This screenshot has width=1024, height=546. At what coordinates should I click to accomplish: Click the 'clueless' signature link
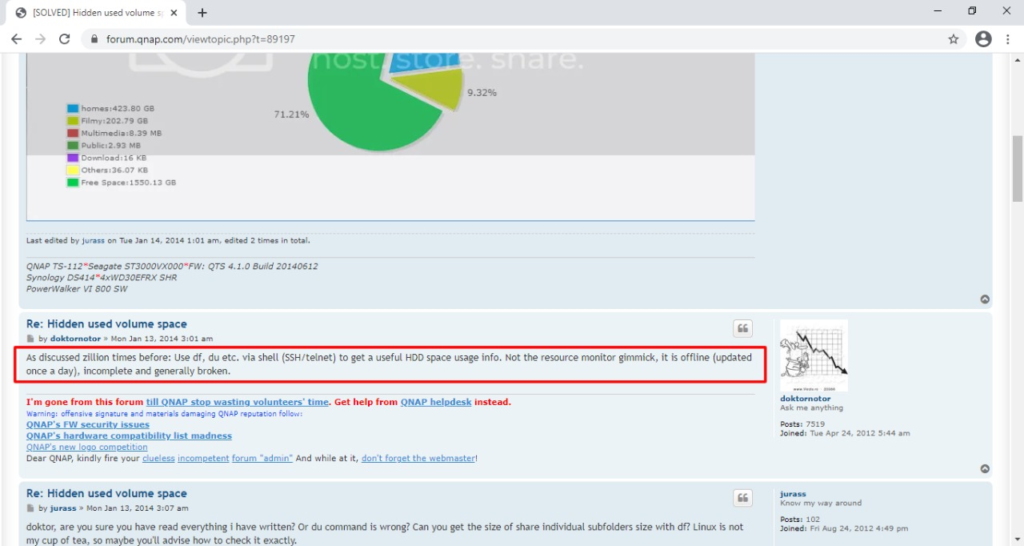[x=159, y=458]
